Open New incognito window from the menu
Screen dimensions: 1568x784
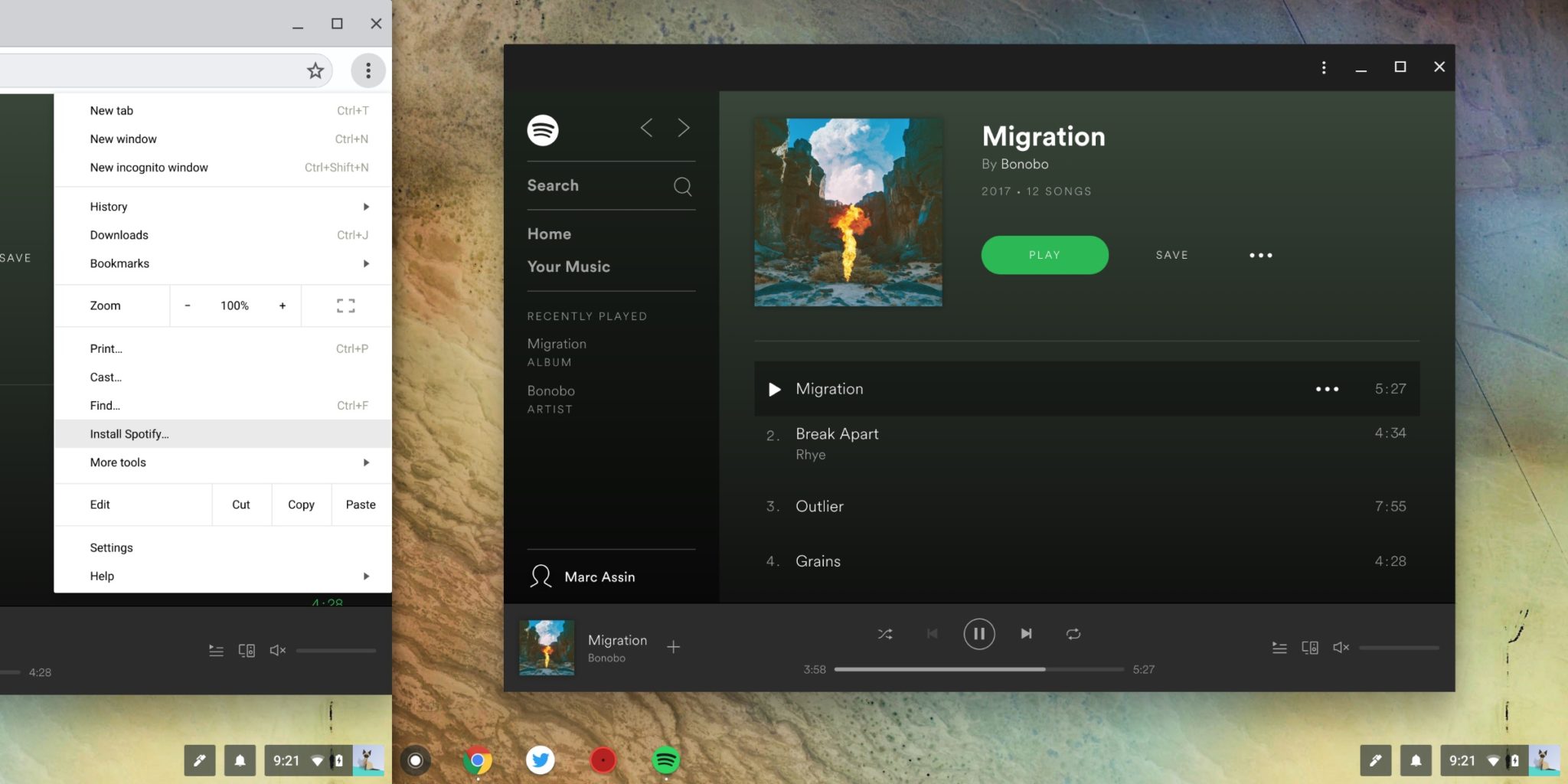(x=149, y=168)
